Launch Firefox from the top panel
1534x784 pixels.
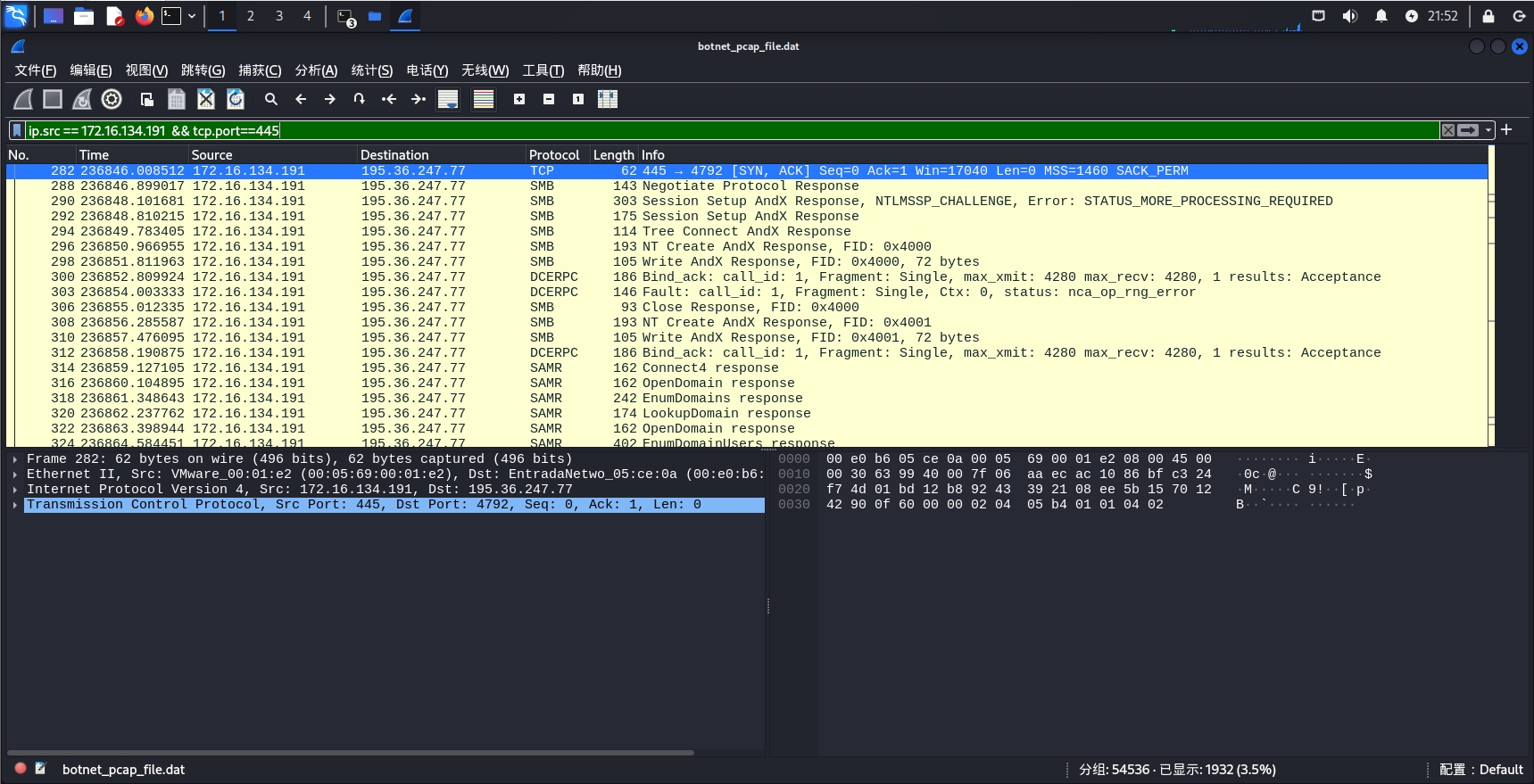click(x=144, y=16)
